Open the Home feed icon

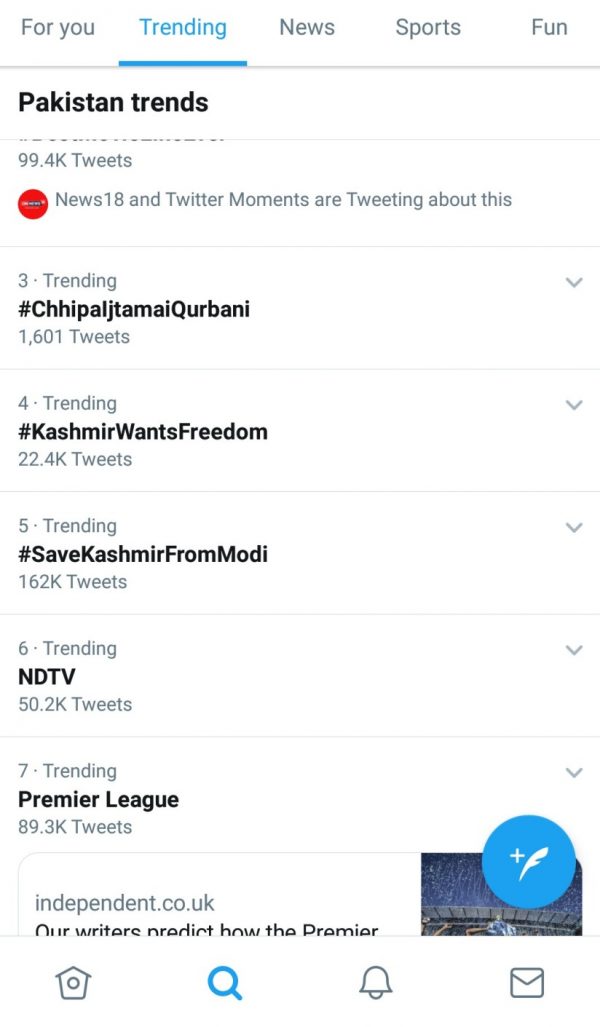coord(73,982)
